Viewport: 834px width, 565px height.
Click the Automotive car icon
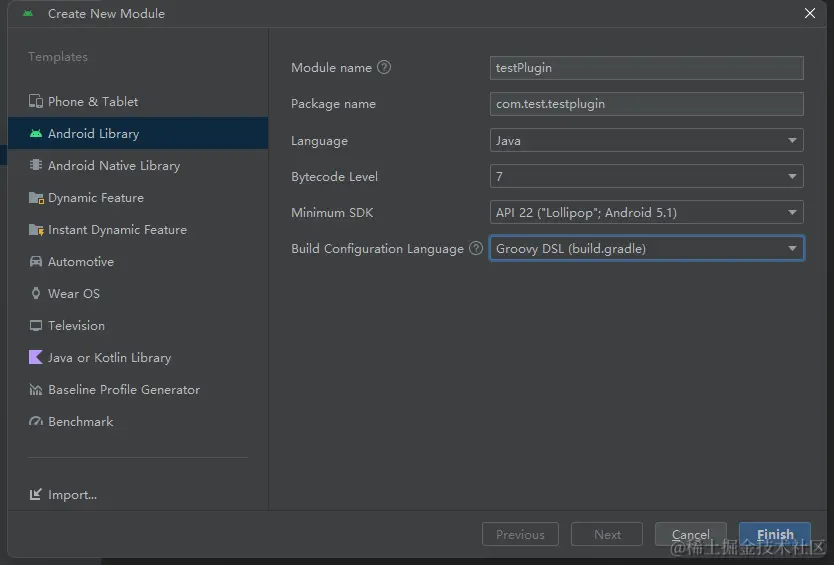coord(36,262)
